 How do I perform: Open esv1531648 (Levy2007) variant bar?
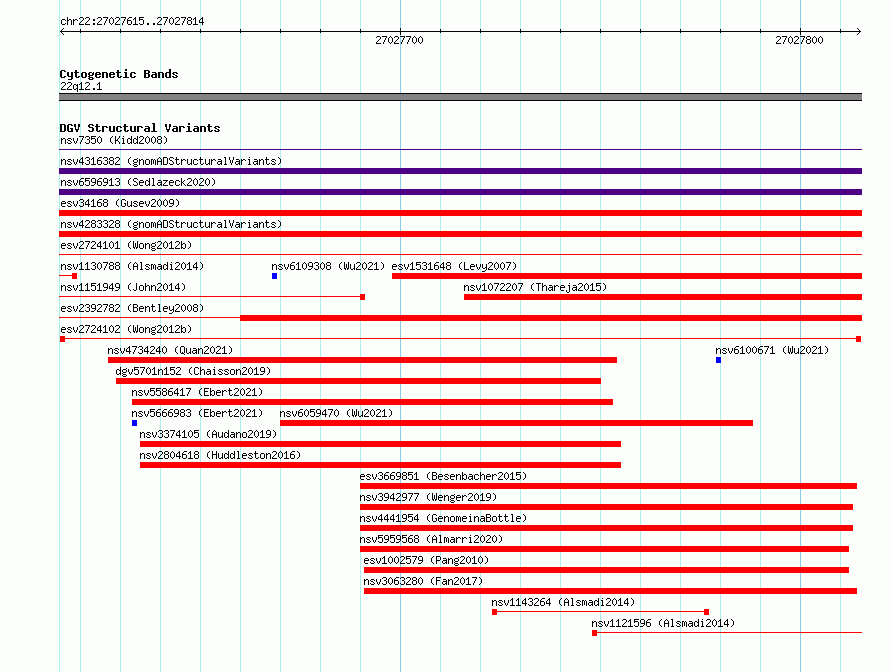627,276
